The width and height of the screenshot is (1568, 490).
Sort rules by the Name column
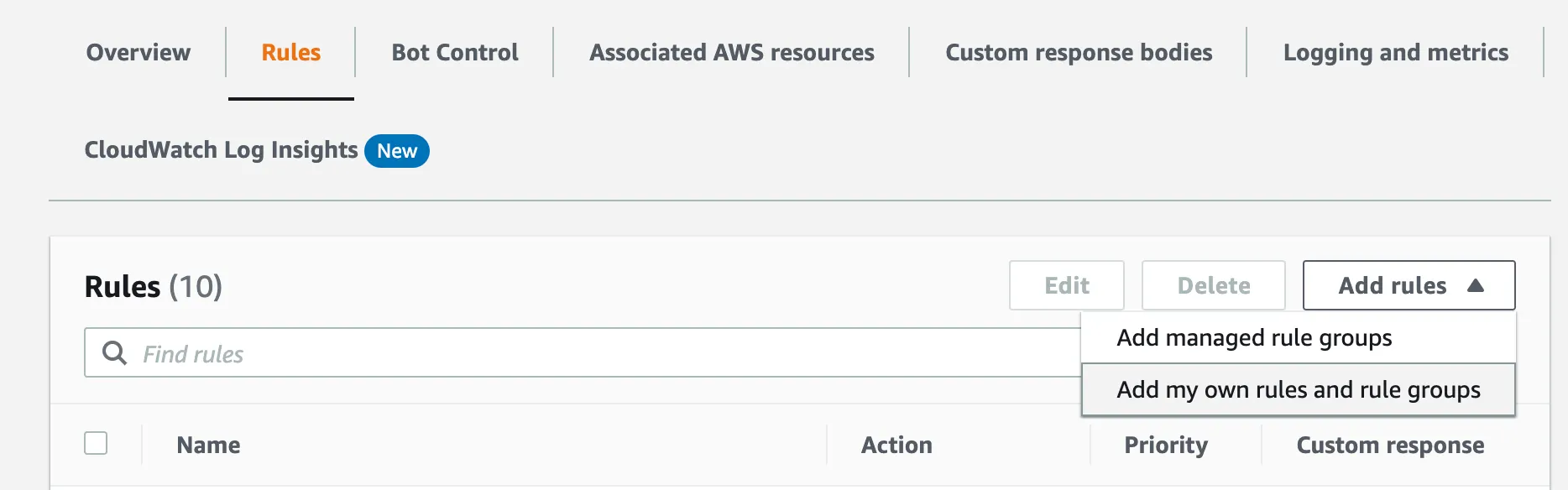(208, 445)
